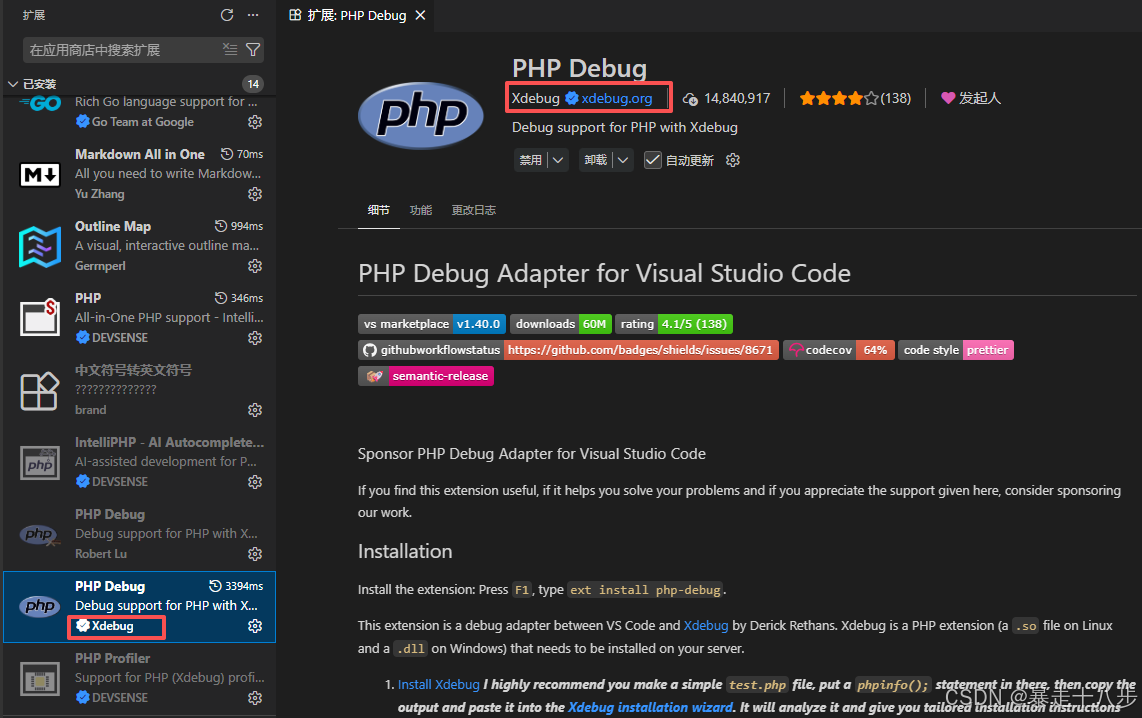The height and width of the screenshot is (718, 1142).
Task: Click Go Team at Google publisher text
Action: pos(143,122)
